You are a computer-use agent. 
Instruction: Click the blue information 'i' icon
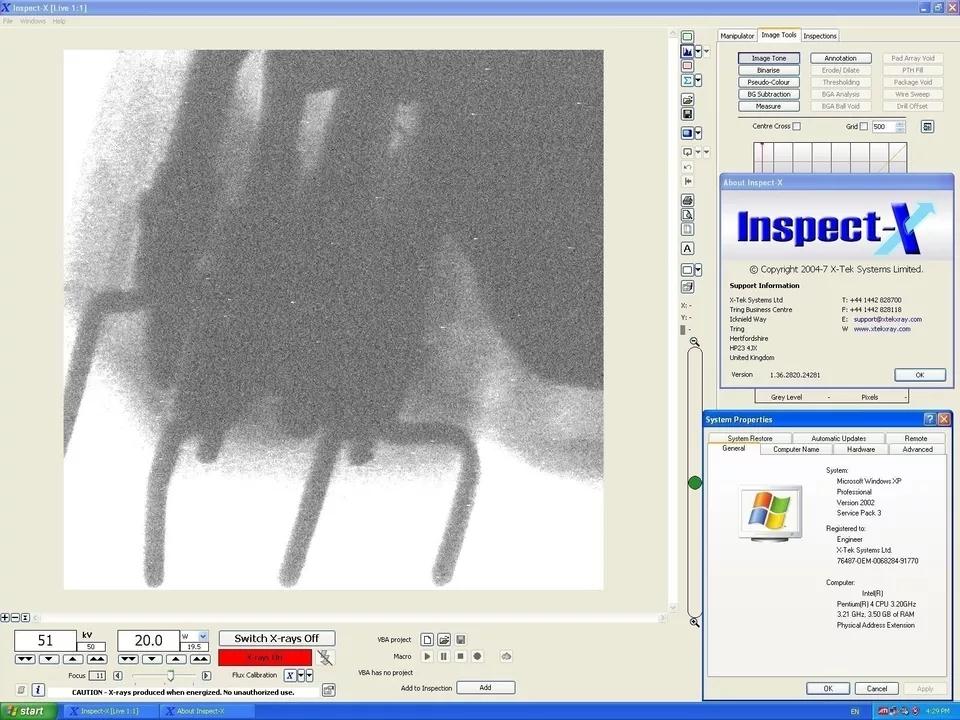[38, 690]
